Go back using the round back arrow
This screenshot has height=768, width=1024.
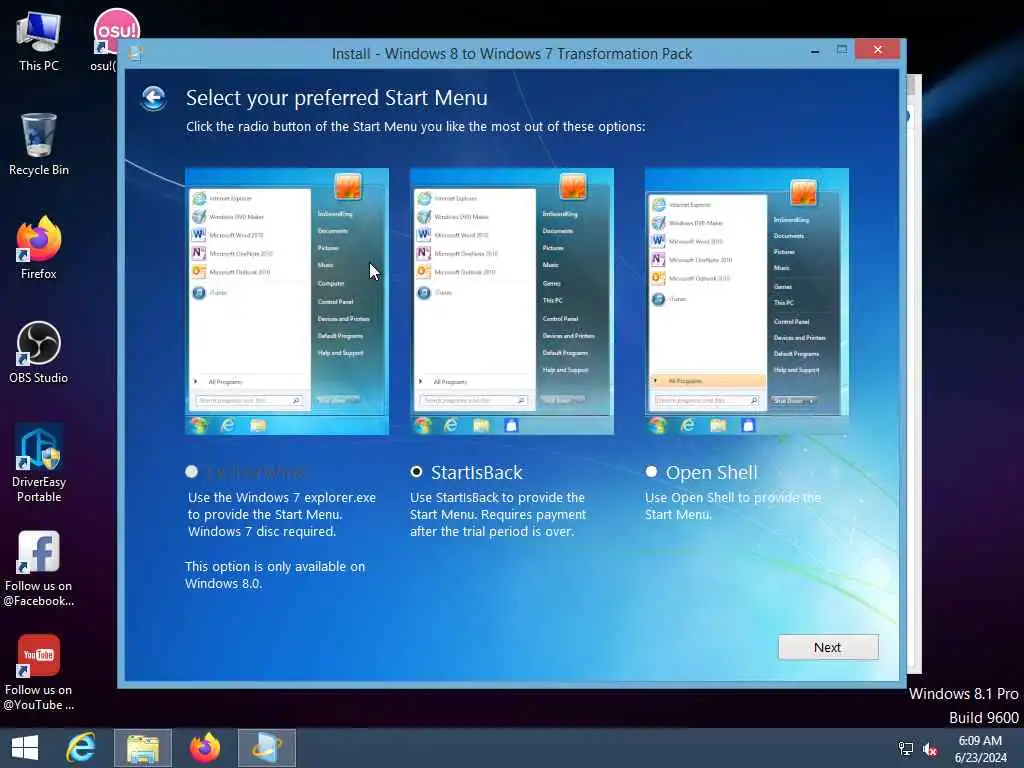pyautogui.click(x=153, y=99)
